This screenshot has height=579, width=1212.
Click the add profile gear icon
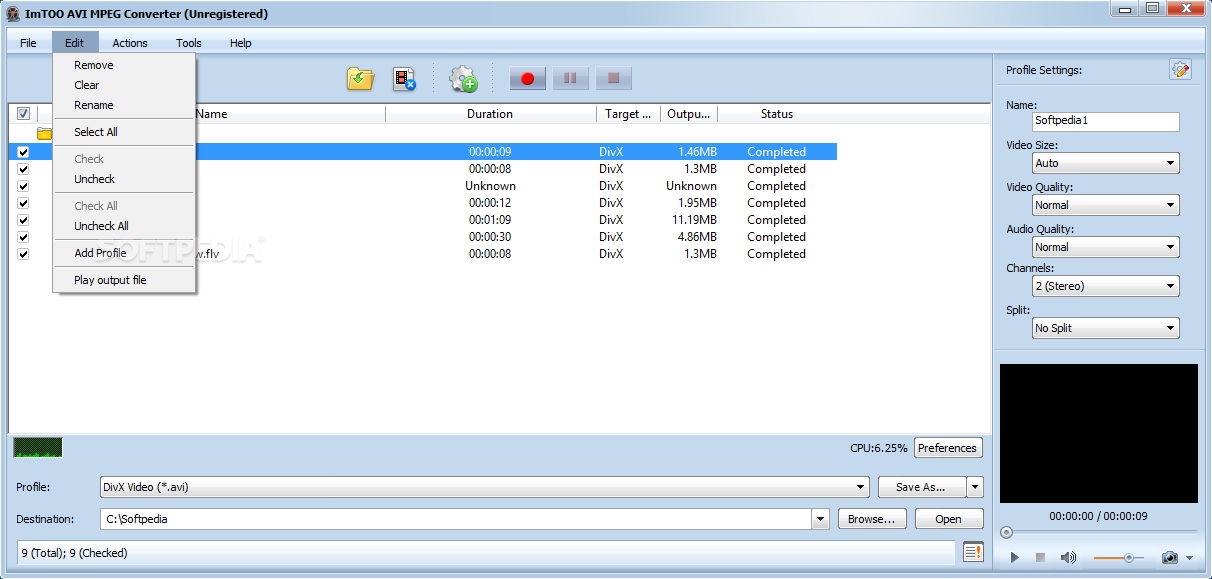click(463, 79)
